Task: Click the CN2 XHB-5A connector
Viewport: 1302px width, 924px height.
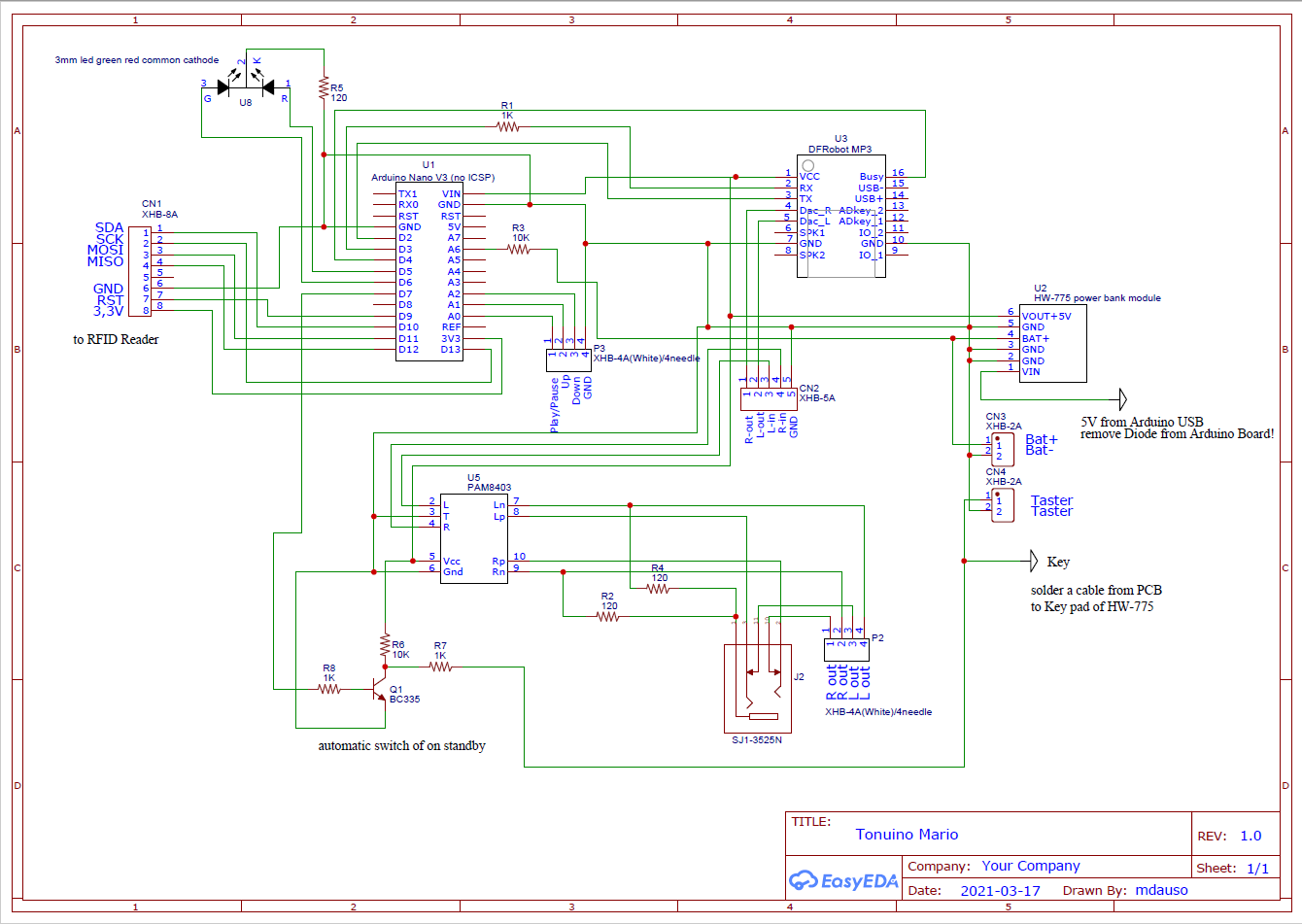Action: (x=768, y=394)
